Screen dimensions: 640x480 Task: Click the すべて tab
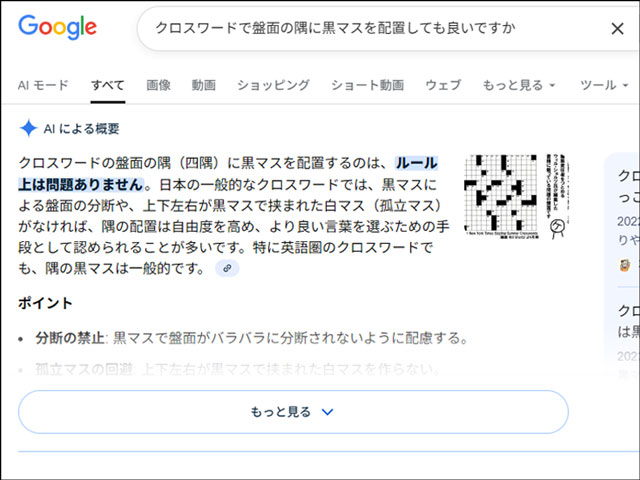point(107,86)
